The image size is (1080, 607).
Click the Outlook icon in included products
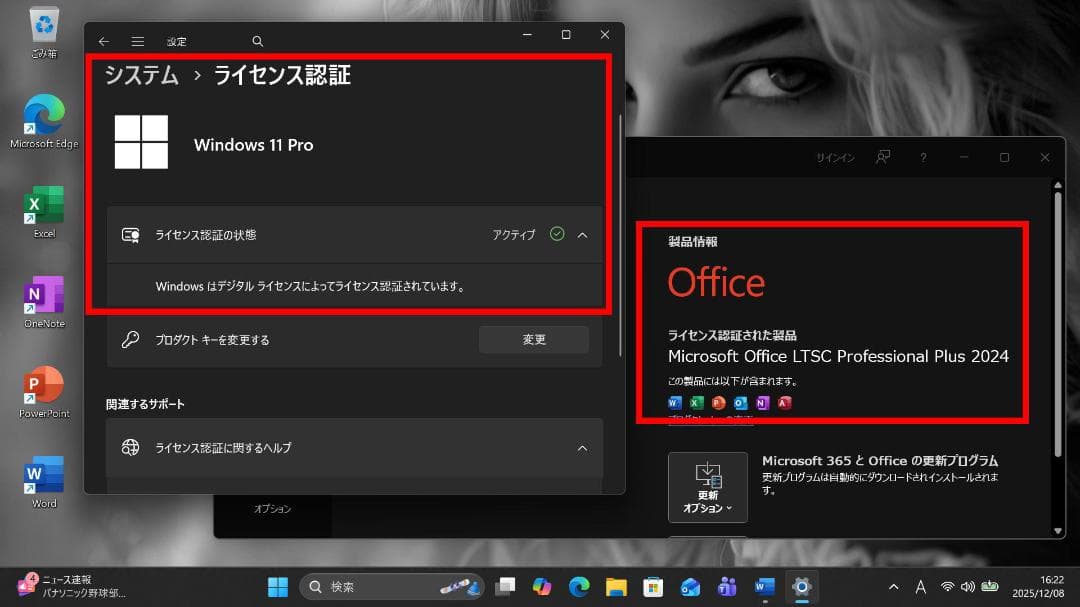tap(740, 402)
